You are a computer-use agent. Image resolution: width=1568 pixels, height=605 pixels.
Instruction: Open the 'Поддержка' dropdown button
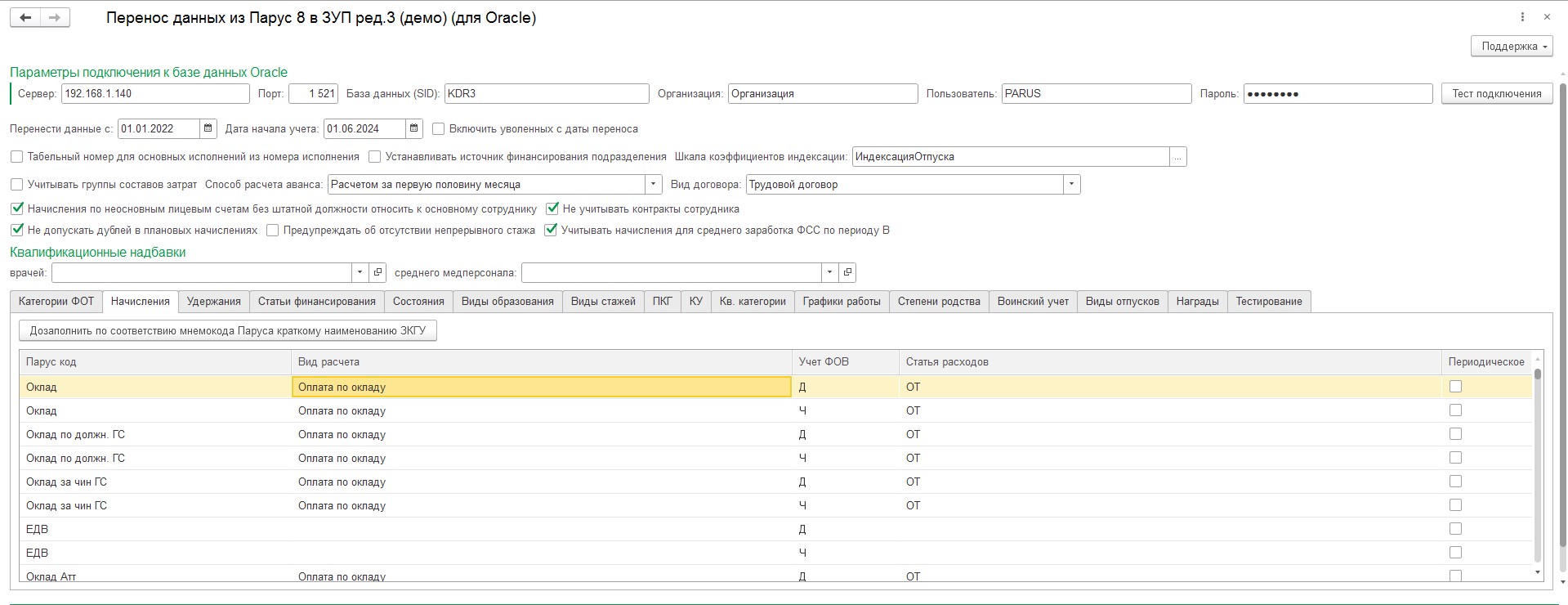pos(1512,47)
